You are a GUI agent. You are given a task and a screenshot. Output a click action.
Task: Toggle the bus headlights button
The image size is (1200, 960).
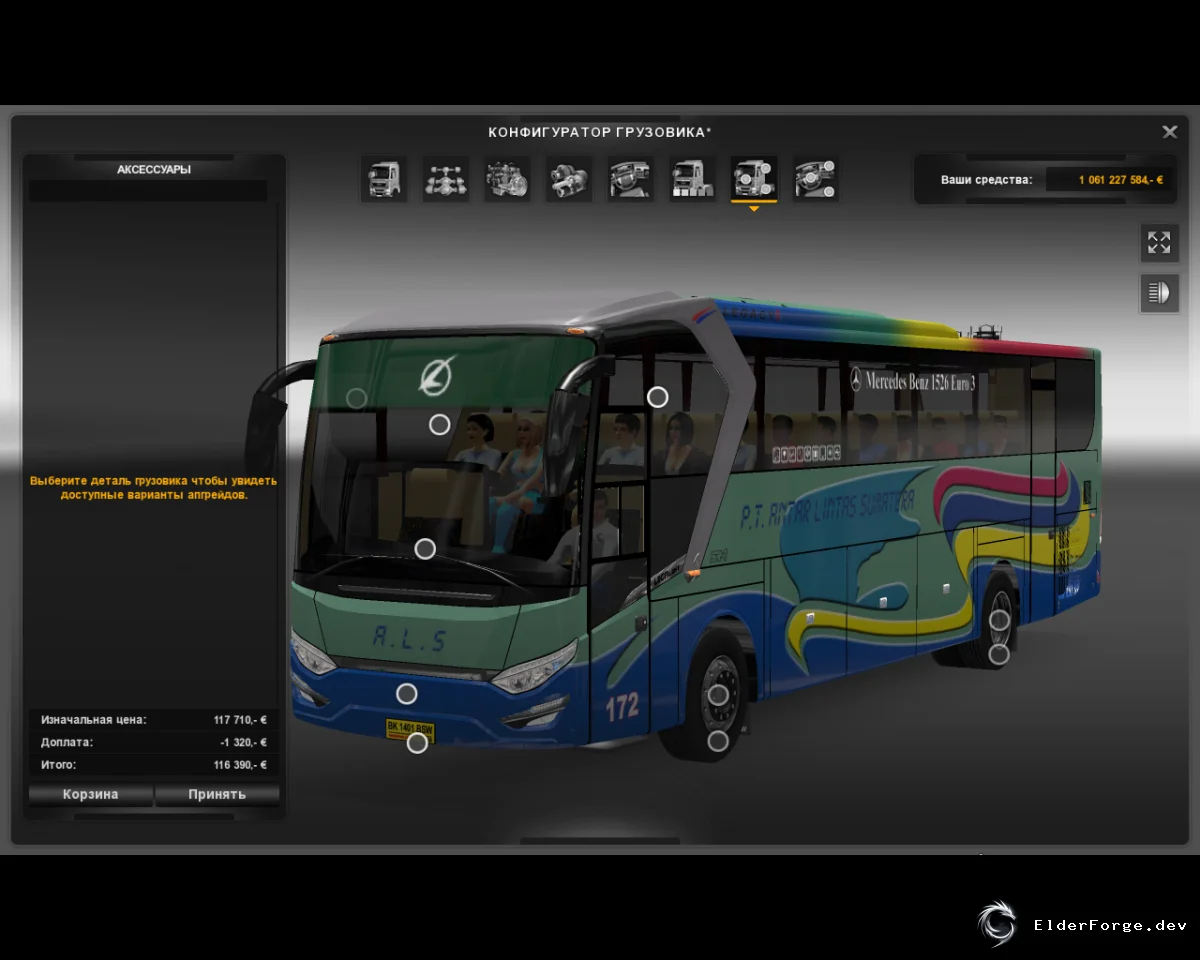[x=1159, y=293]
